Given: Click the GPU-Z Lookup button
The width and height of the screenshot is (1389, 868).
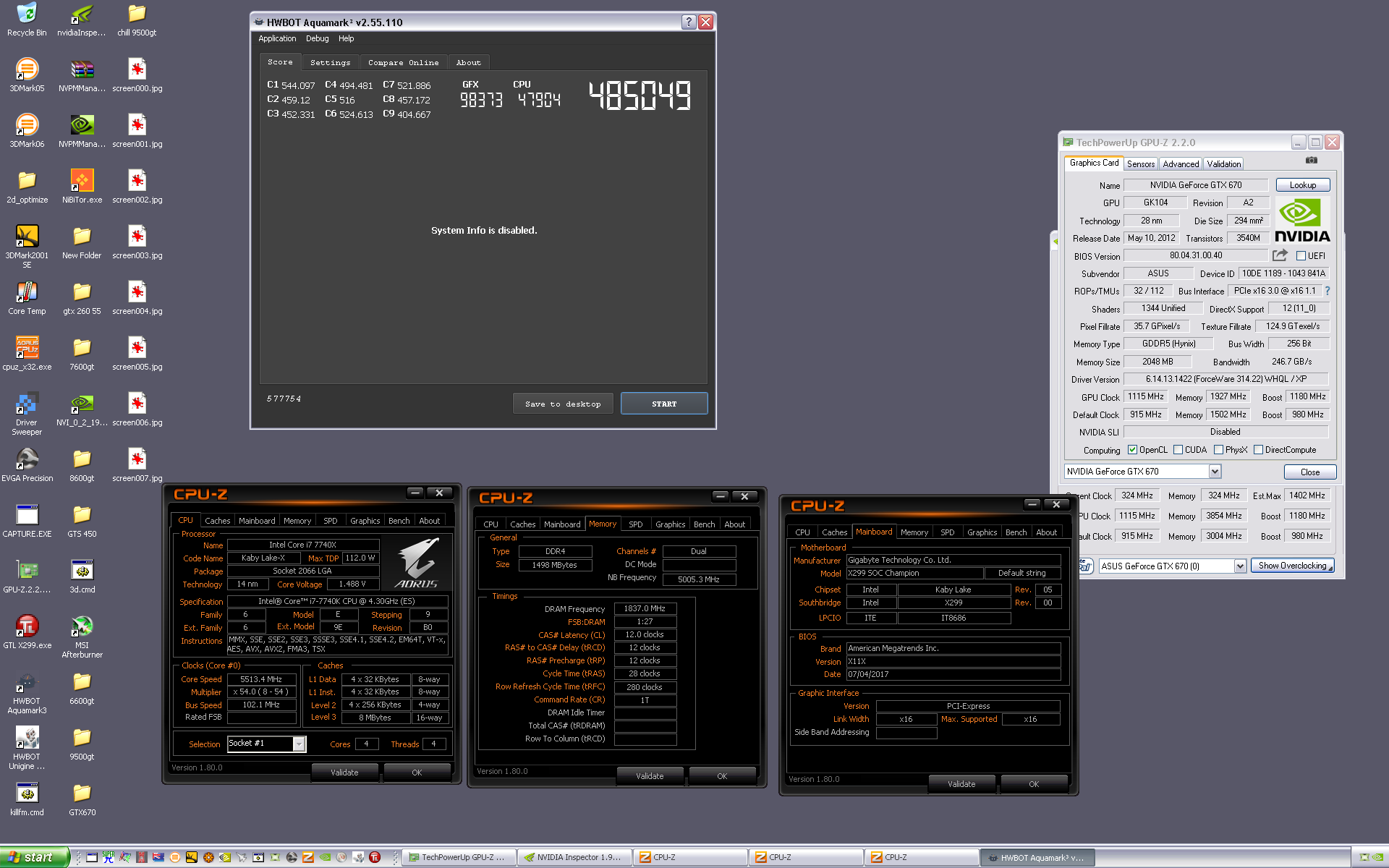Looking at the screenshot, I should click(1302, 185).
